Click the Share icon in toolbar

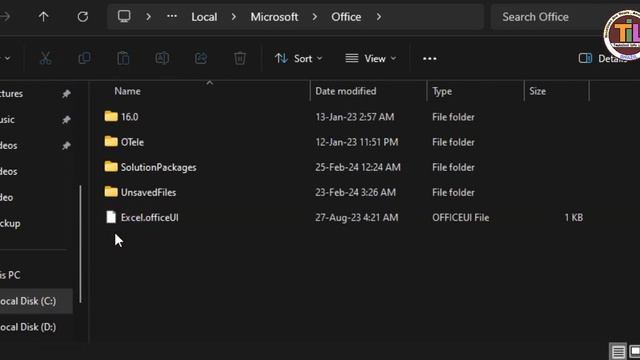click(x=201, y=58)
